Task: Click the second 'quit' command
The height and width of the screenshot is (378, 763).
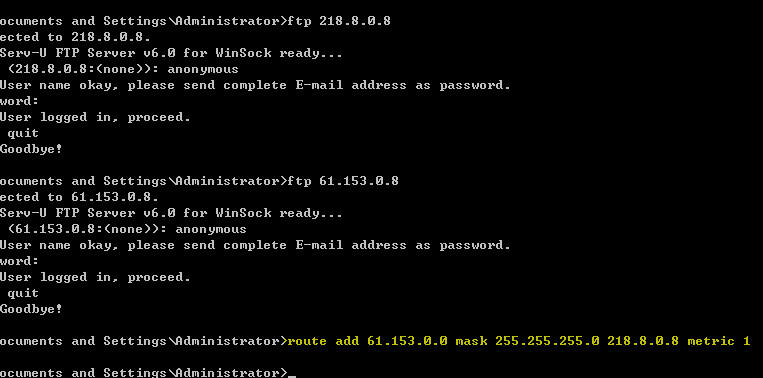Action: point(23,293)
